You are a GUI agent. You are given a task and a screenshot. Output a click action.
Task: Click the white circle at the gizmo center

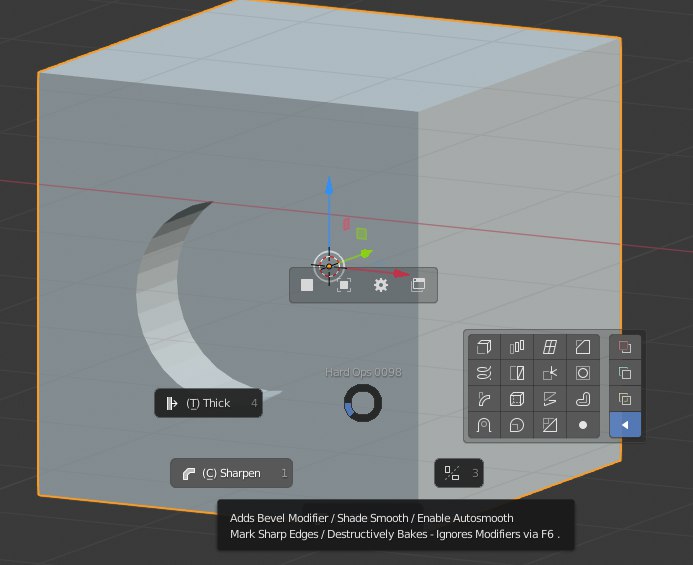329,266
